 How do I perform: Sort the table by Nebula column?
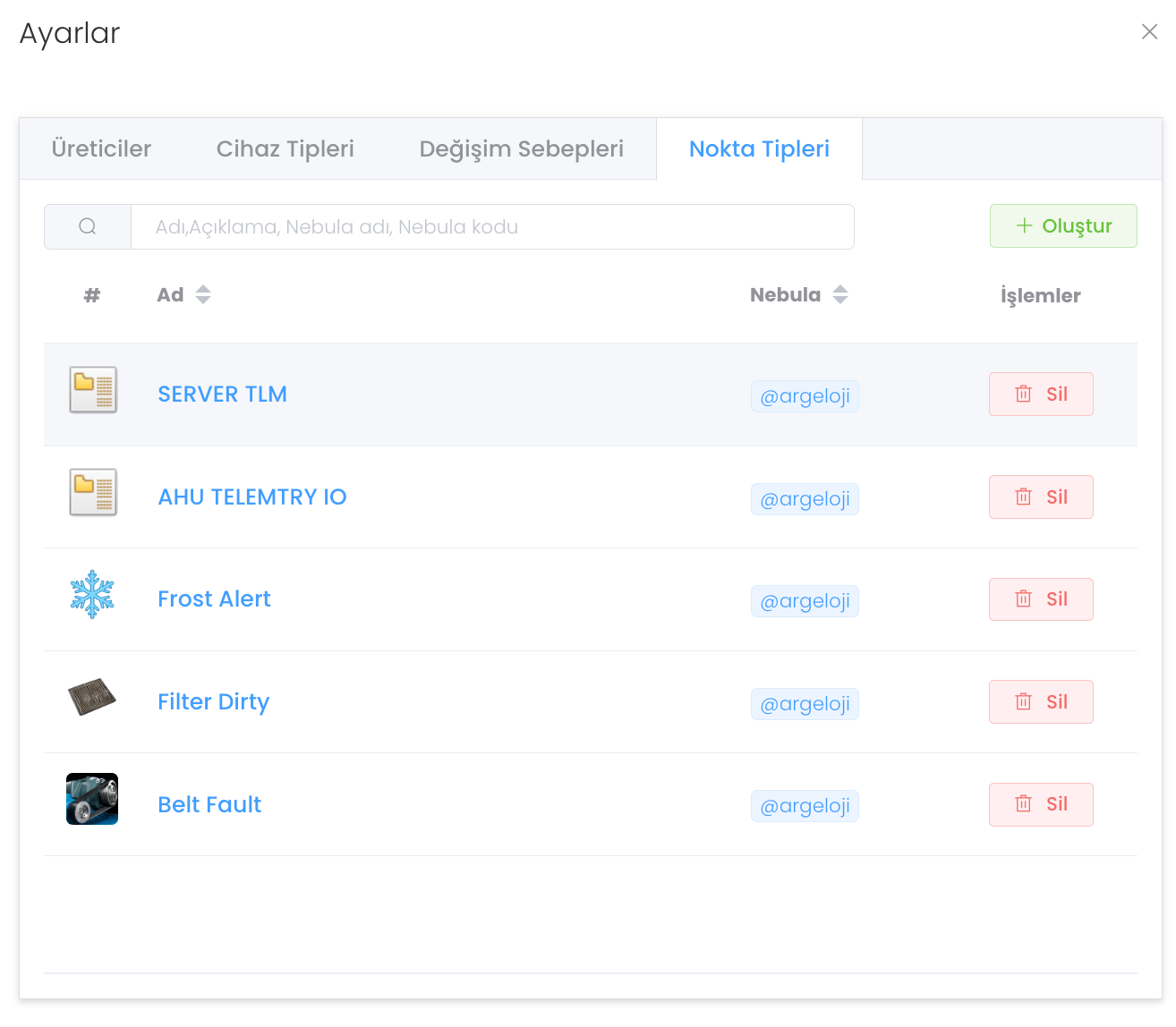pos(839,294)
